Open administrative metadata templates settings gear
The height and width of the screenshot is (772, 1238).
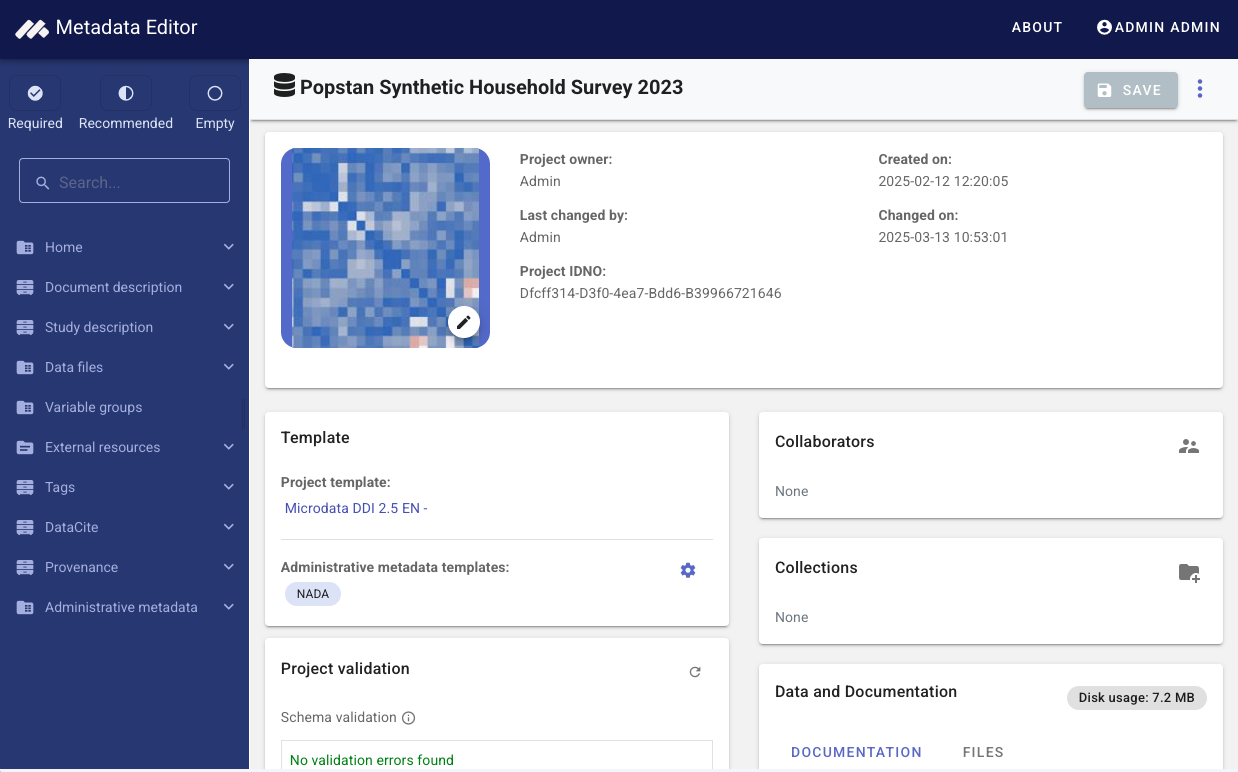[x=687, y=570]
